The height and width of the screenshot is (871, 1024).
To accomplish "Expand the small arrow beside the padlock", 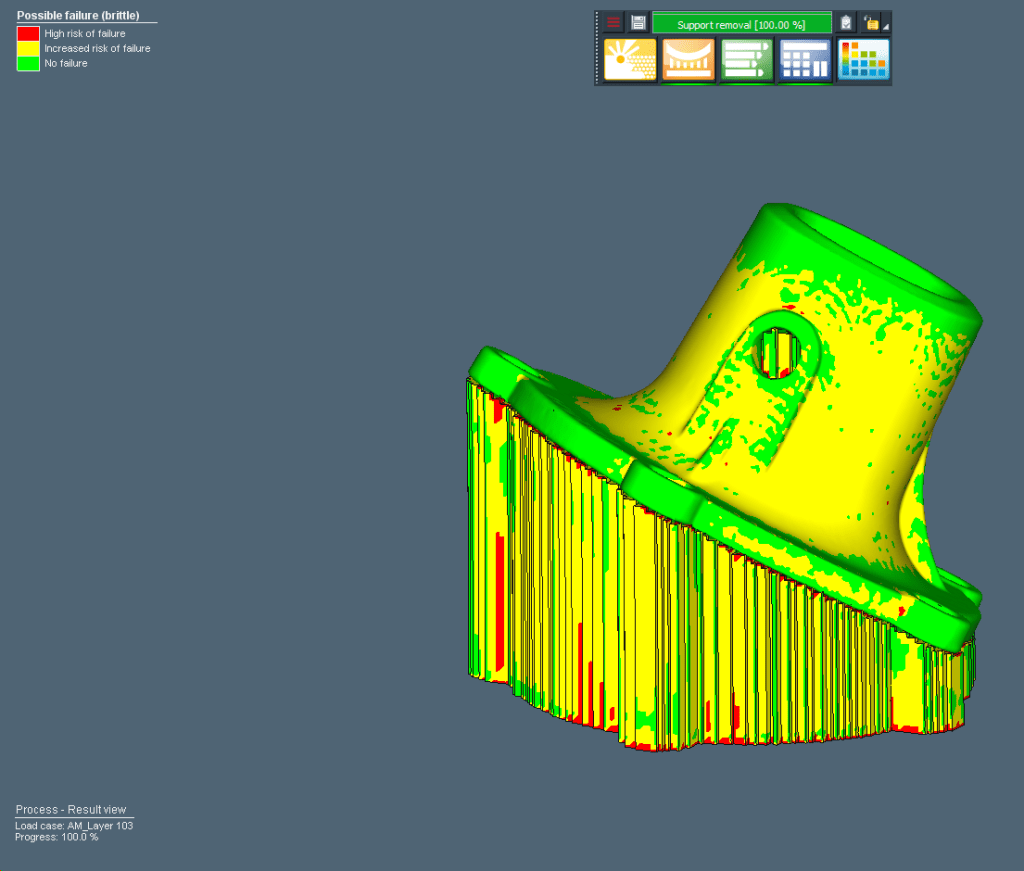I will click(886, 27).
